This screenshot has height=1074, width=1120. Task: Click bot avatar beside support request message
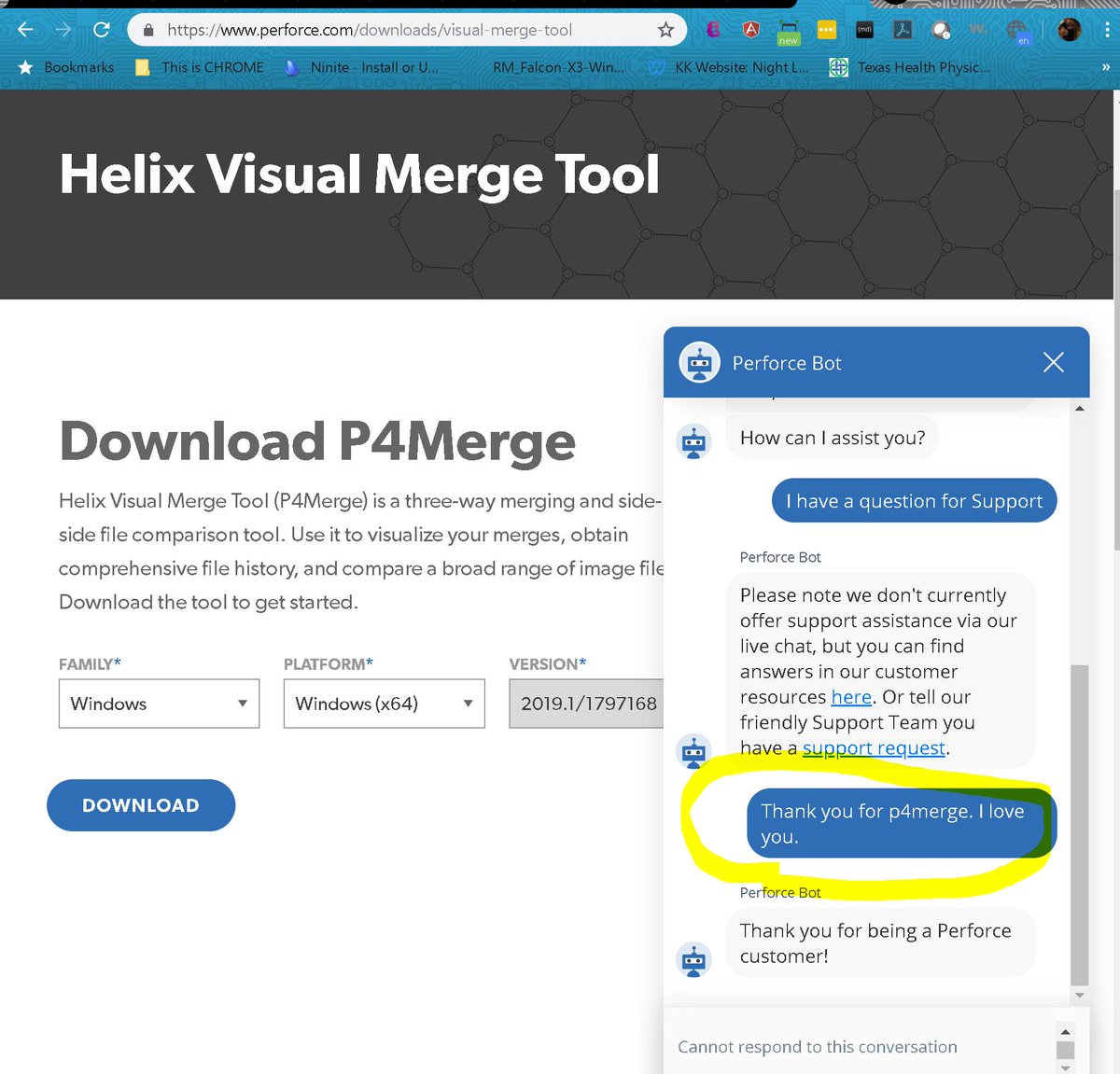point(693,751)
